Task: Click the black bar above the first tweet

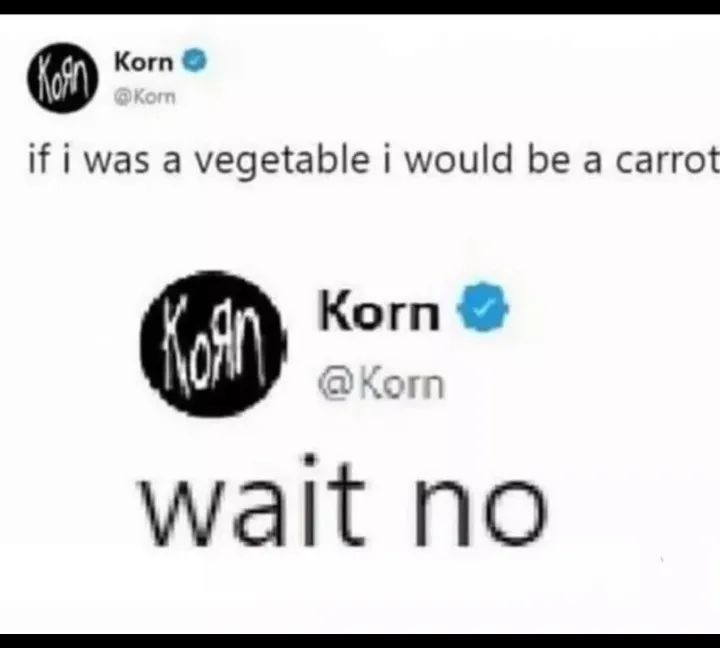Action: [x=360, y=7]
